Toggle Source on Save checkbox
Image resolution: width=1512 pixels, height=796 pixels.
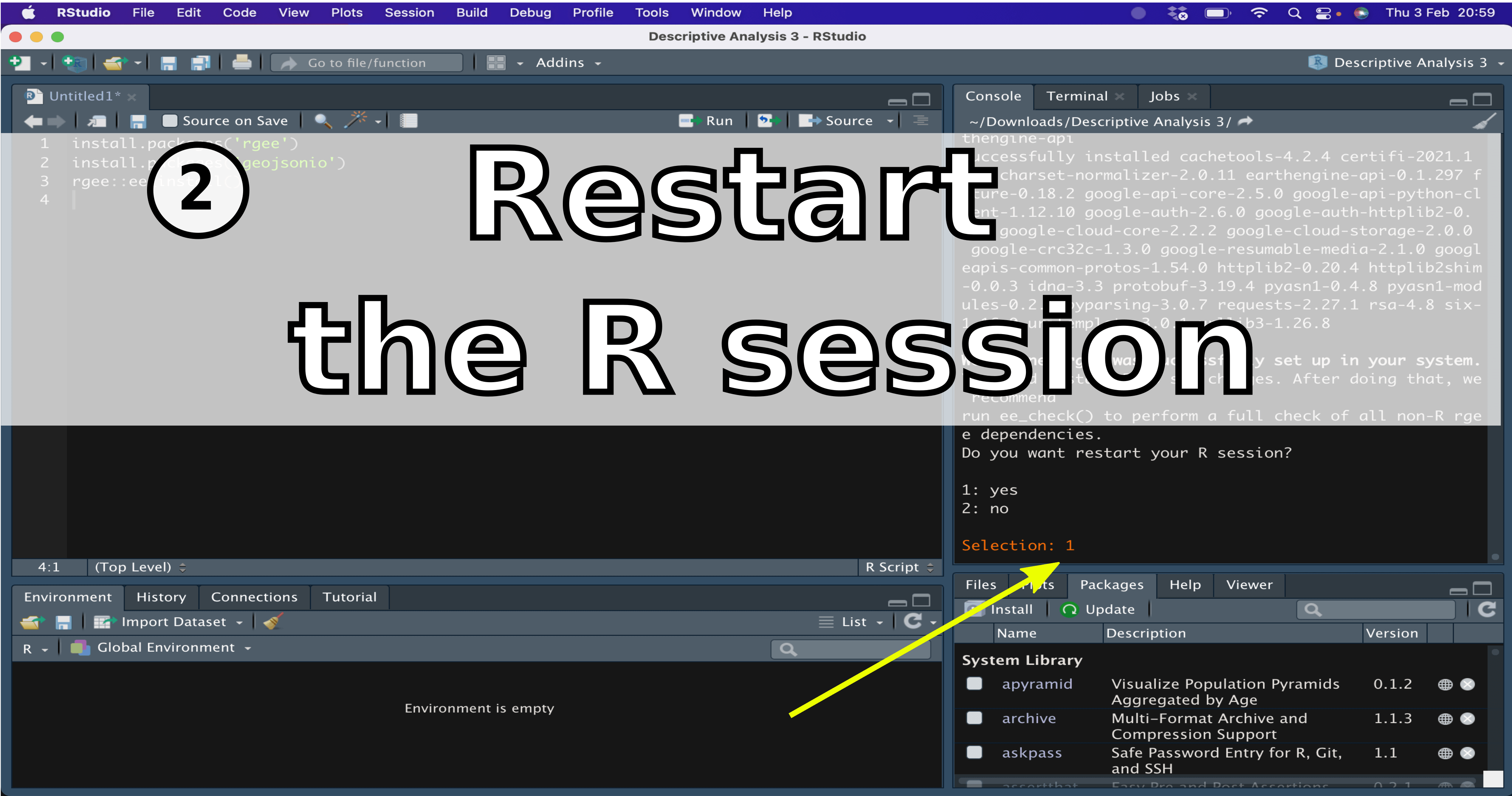169,121
